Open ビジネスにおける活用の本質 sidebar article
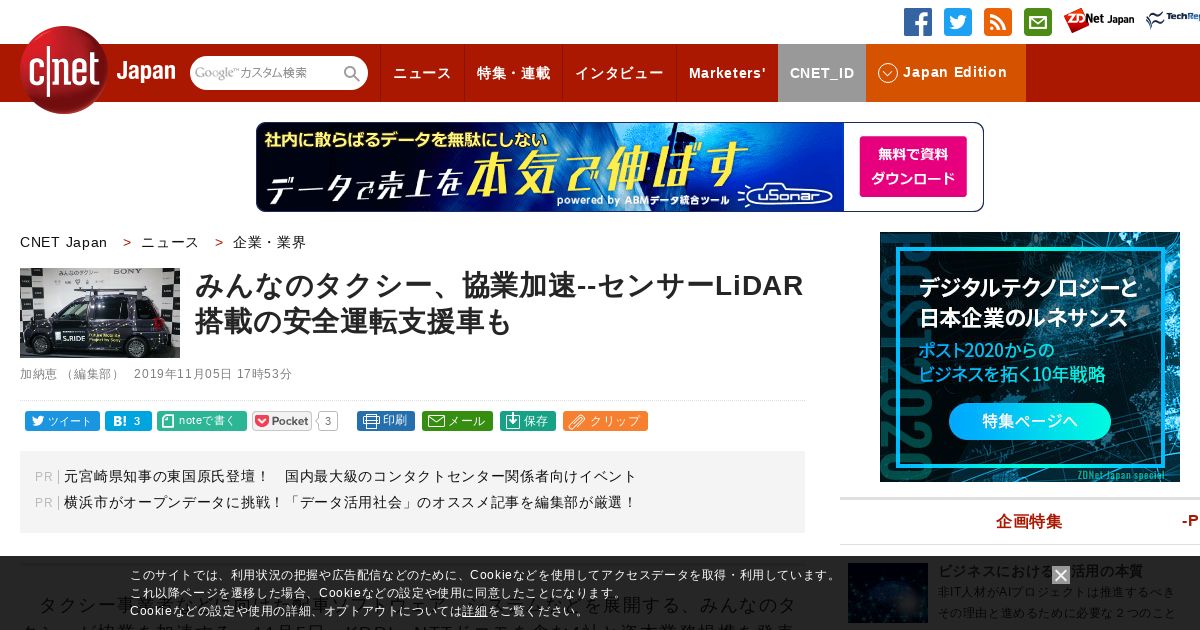Viewport: 1200px width, 630px height. pyautogui.click(x=1040, y=571)
